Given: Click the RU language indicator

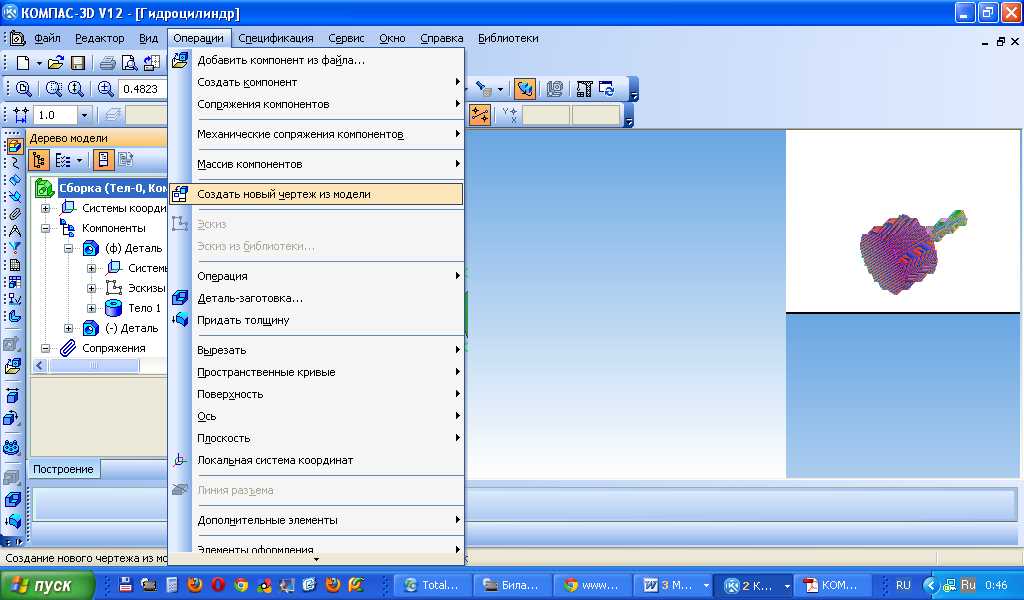Looking at the screenshot, I should pos(903,585).
